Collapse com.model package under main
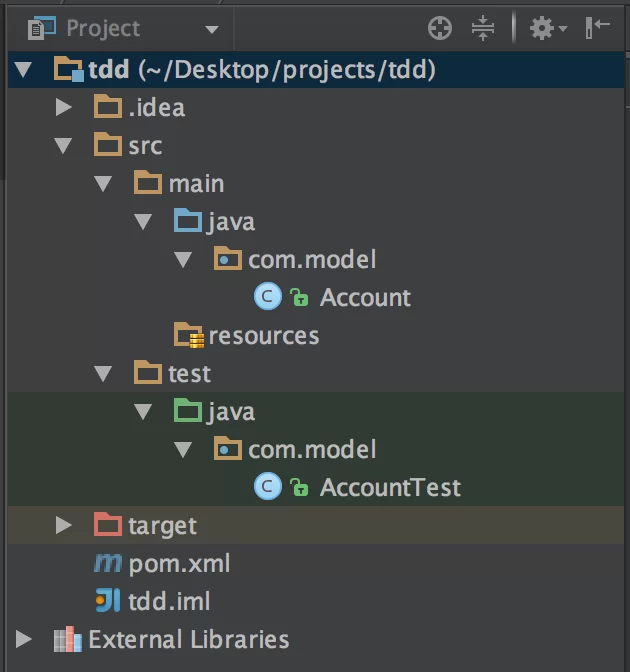Image resolution: width=630 pixels, height=672 pixels. [183, 260]
